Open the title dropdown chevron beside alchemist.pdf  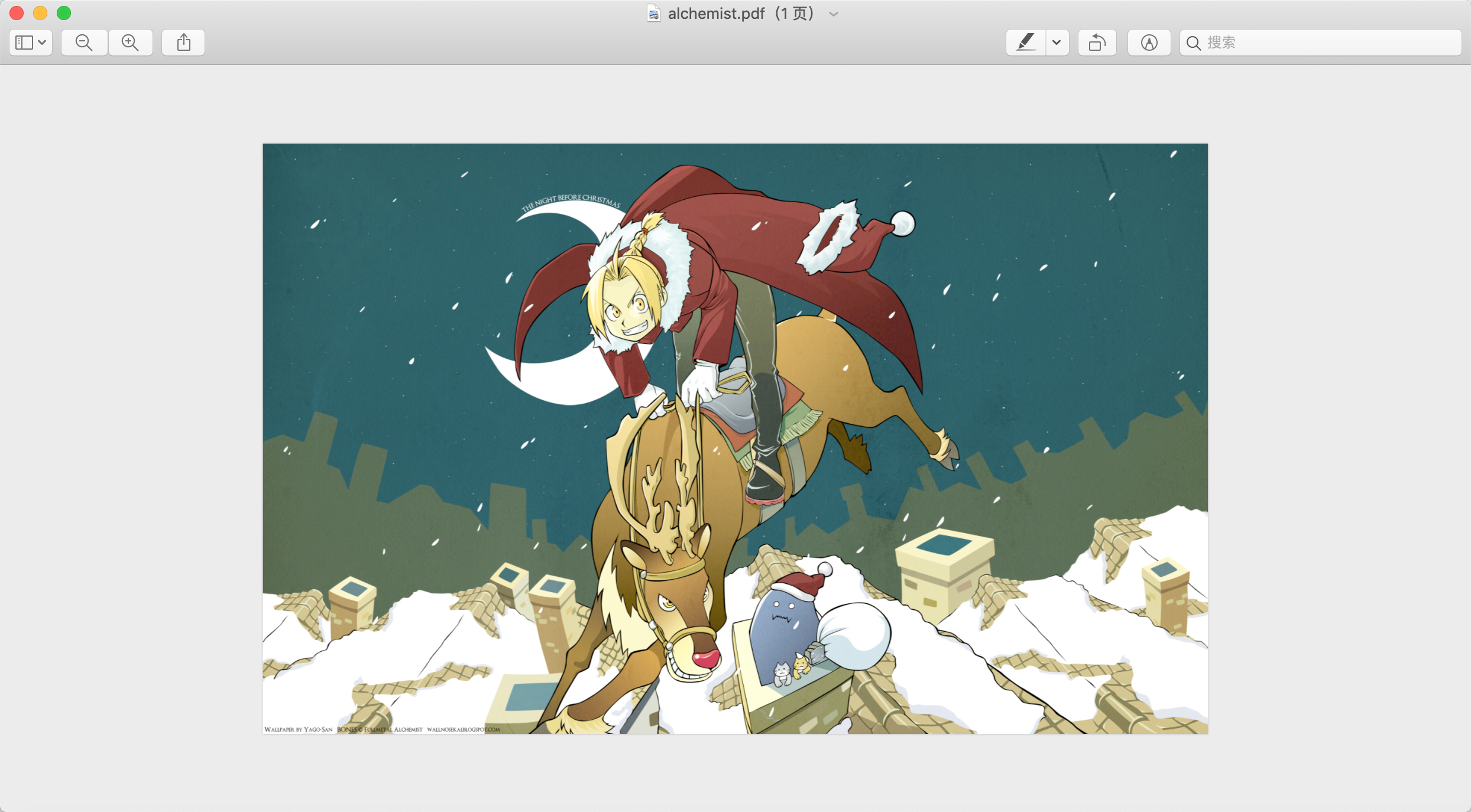click(x=834, y=14)
